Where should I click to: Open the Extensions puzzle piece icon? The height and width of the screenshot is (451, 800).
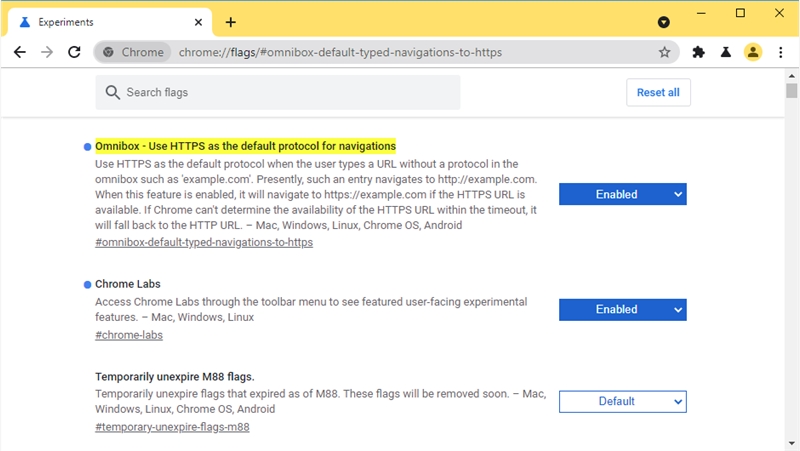(699, 52)
